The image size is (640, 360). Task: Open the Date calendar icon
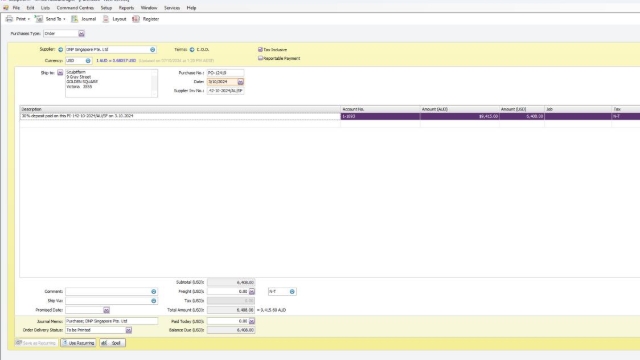[240, 82]
